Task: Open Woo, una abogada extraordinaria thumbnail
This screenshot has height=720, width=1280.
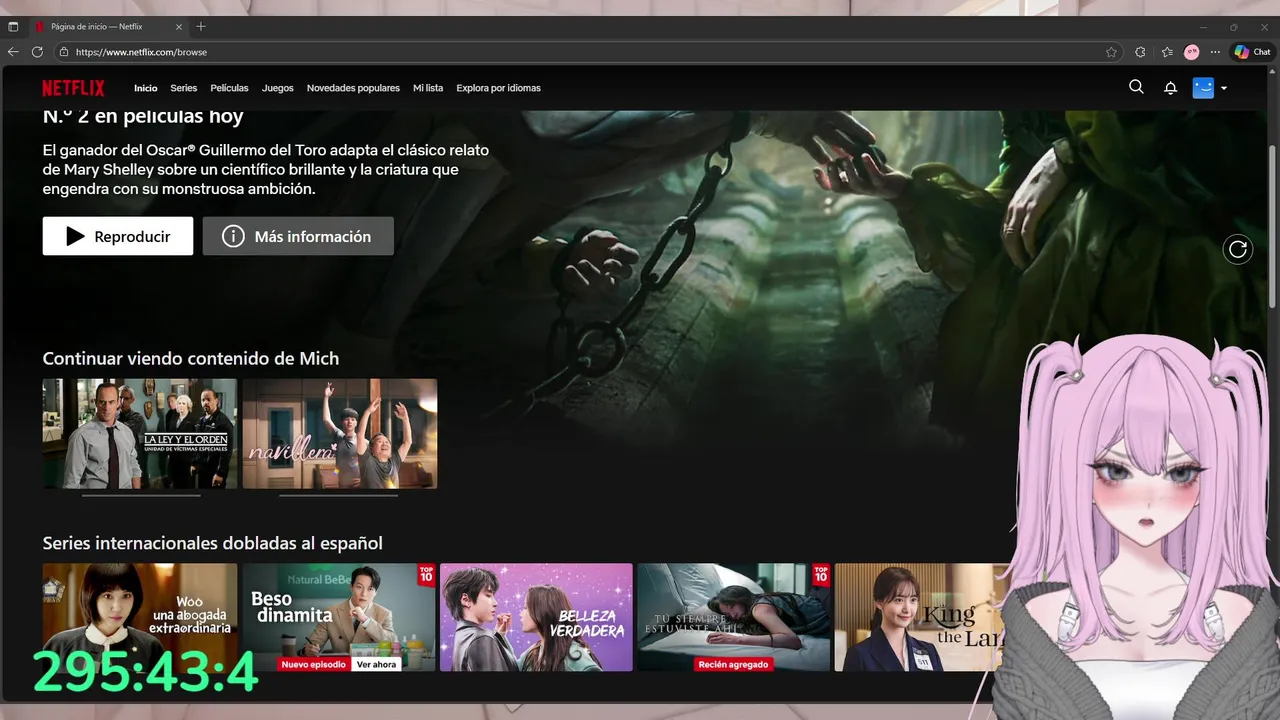Action: 140,617
